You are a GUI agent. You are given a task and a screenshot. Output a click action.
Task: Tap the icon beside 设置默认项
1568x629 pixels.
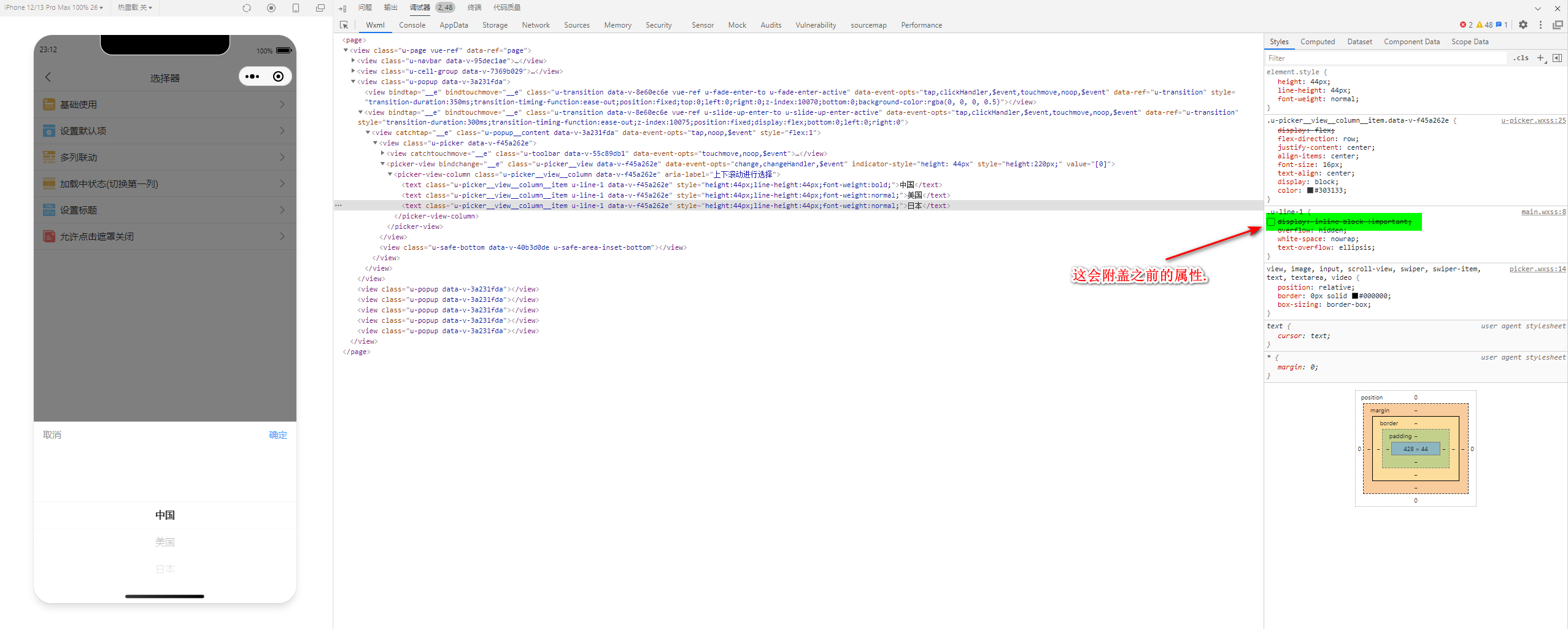49,131
